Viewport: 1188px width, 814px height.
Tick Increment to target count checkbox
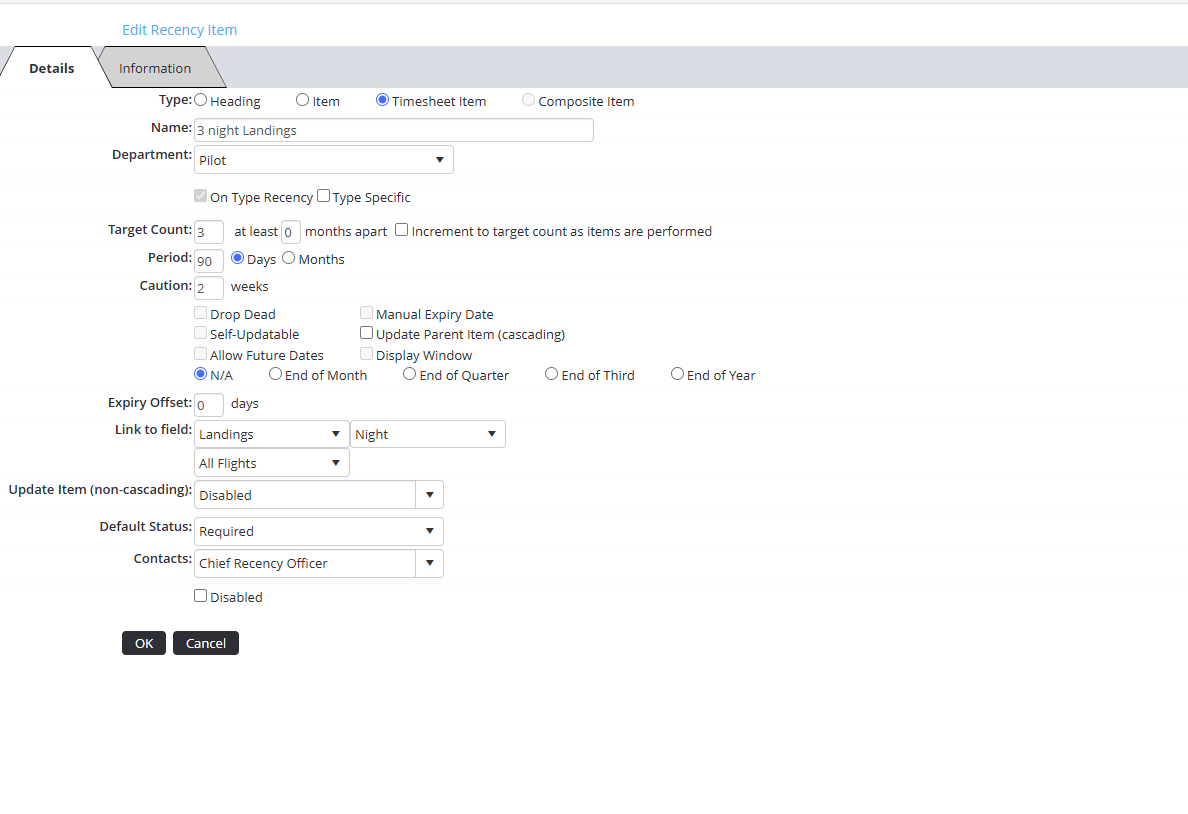(402, 230)
